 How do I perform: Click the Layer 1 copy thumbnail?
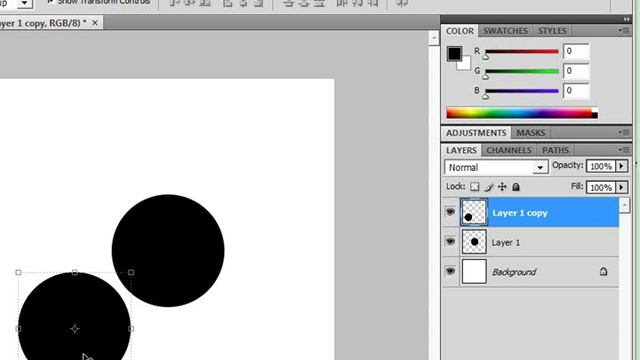pyautogui.click(x=474, y=212)
